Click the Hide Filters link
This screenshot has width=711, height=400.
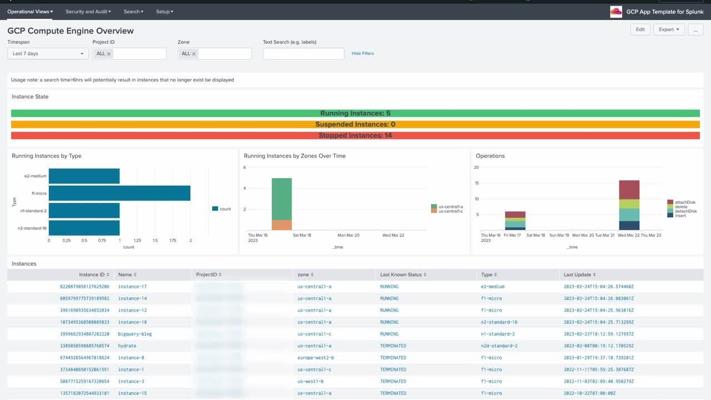[x=362, y=54]
